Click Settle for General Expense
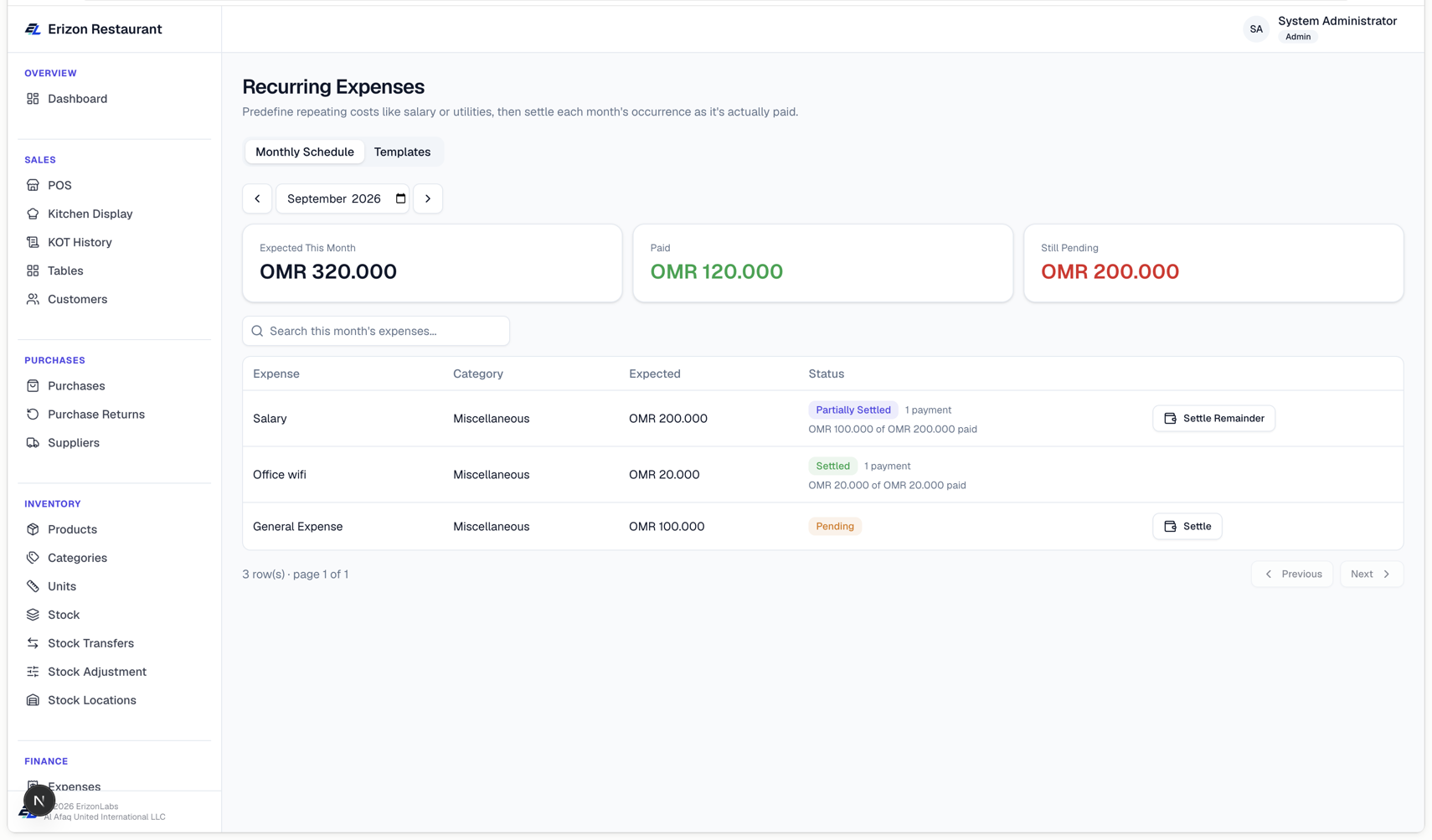This screenshot has width=1432, height=840. (1187, 527)
